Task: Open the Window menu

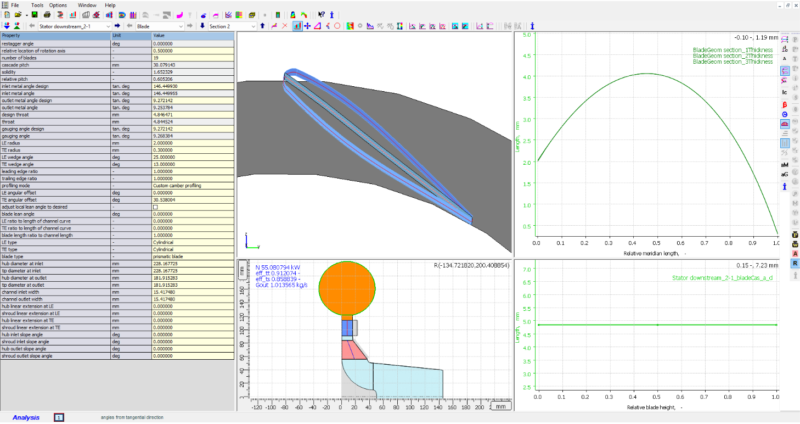Action: (x=87, y=5)
